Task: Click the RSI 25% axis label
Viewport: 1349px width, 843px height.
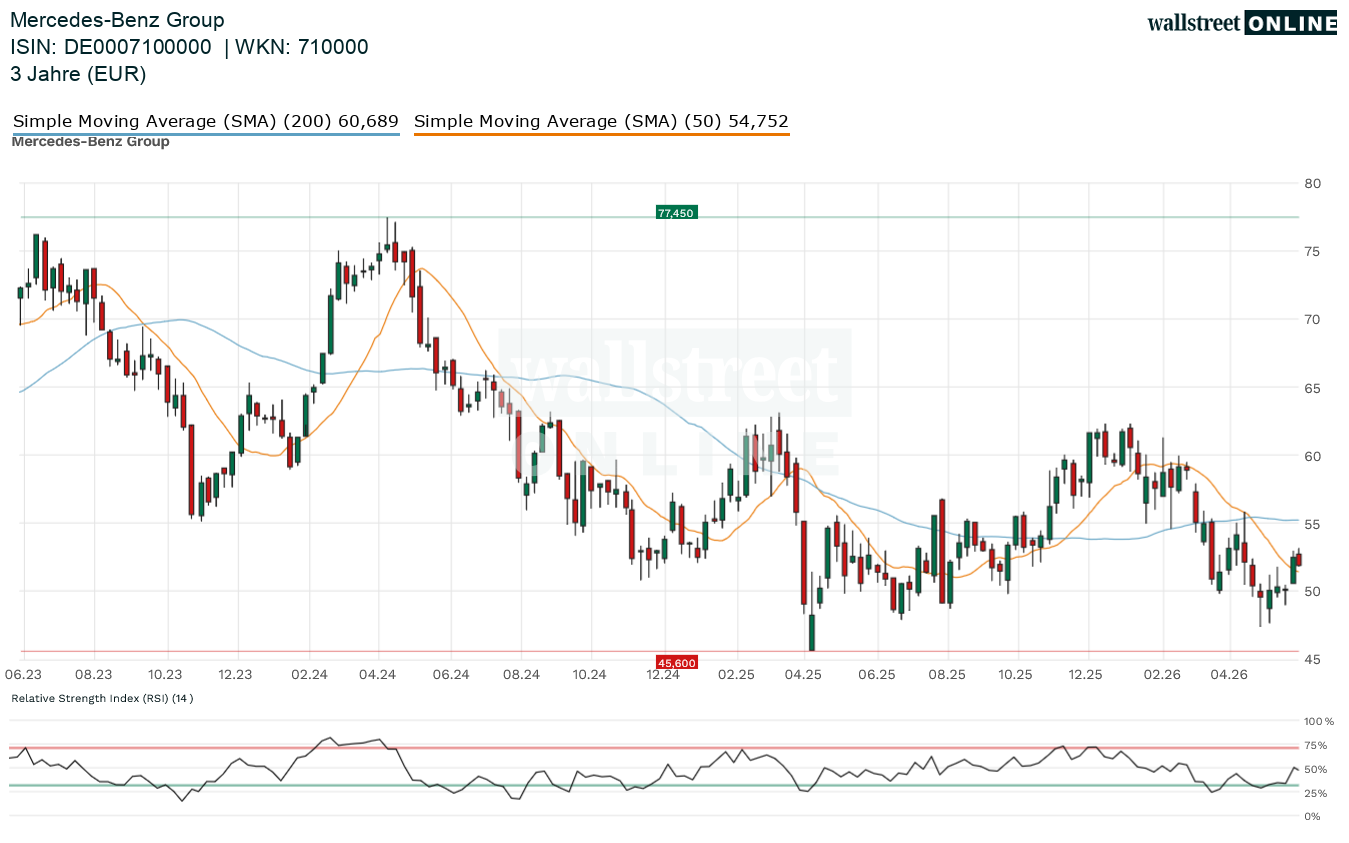Action: coord(1316,793)
